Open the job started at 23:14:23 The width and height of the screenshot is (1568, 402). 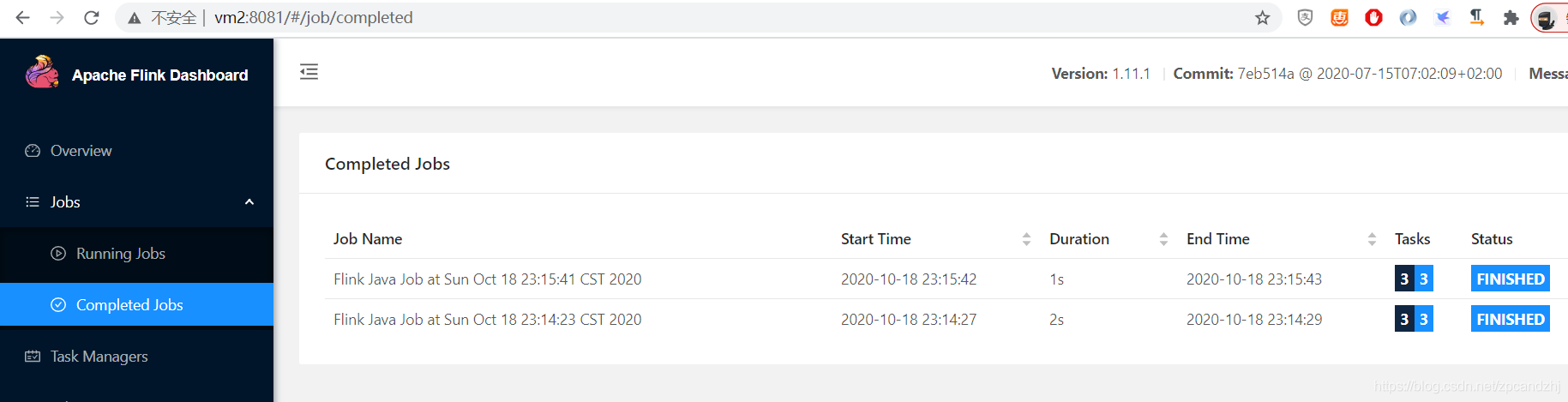coord(487,320)
